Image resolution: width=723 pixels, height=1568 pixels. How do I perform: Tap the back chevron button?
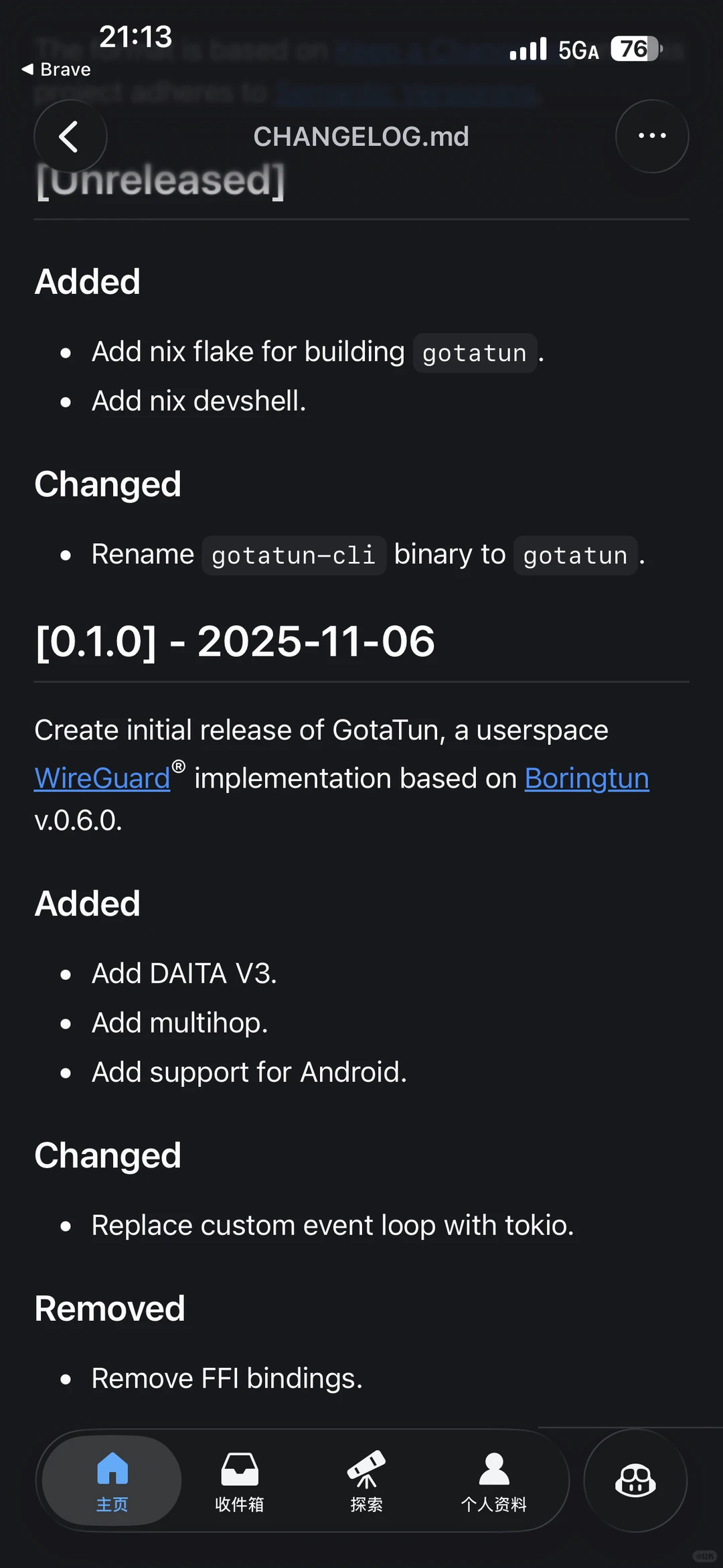point(70,137)
